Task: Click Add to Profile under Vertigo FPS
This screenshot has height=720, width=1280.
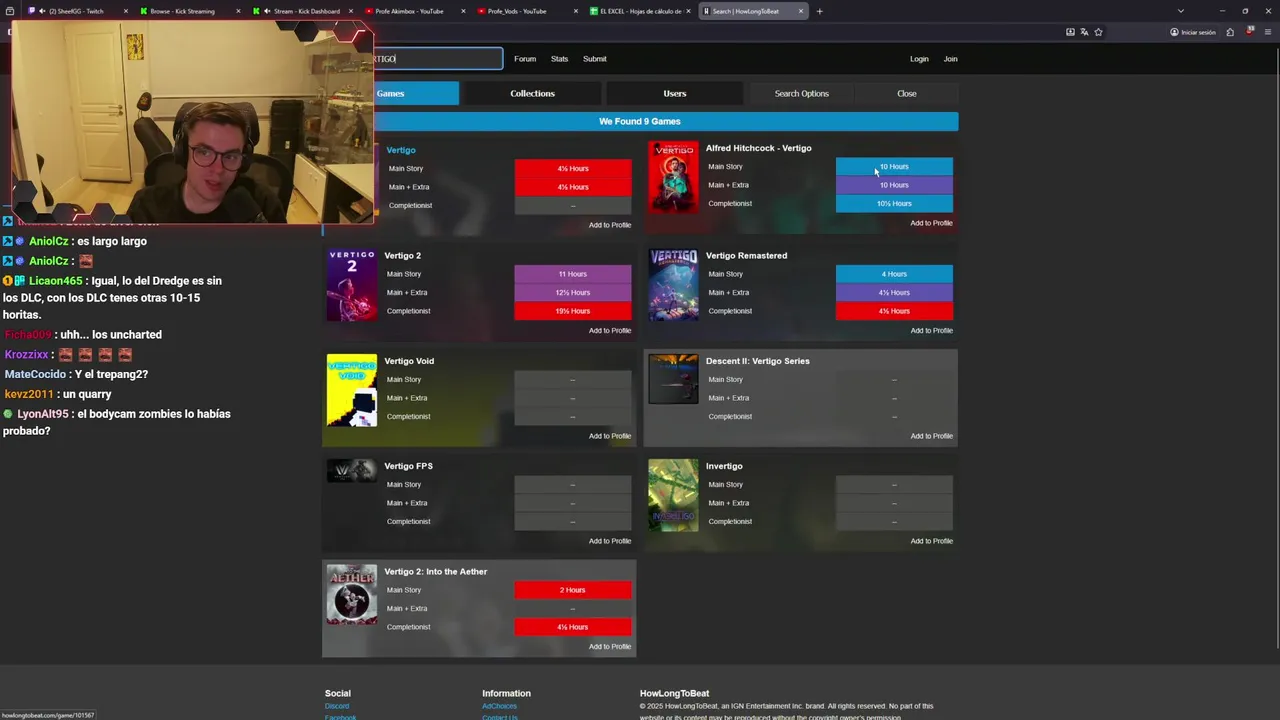Action: pos(610,541)
